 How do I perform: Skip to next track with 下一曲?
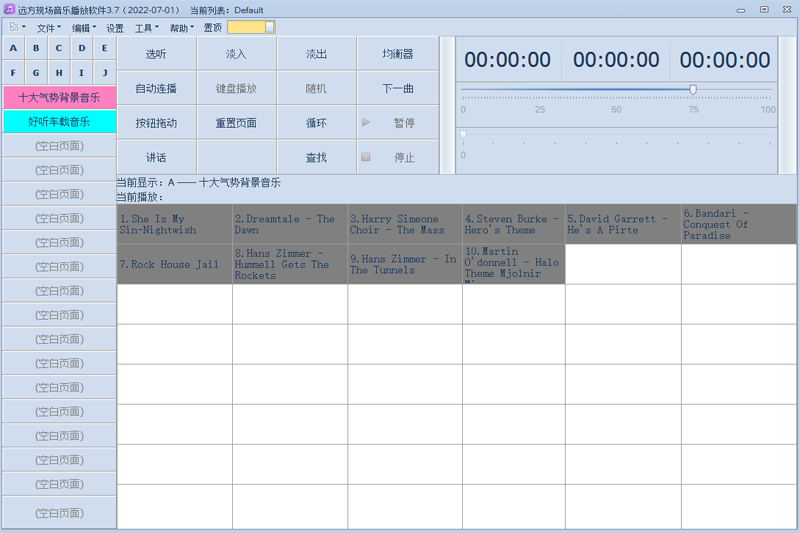(397, 89)
